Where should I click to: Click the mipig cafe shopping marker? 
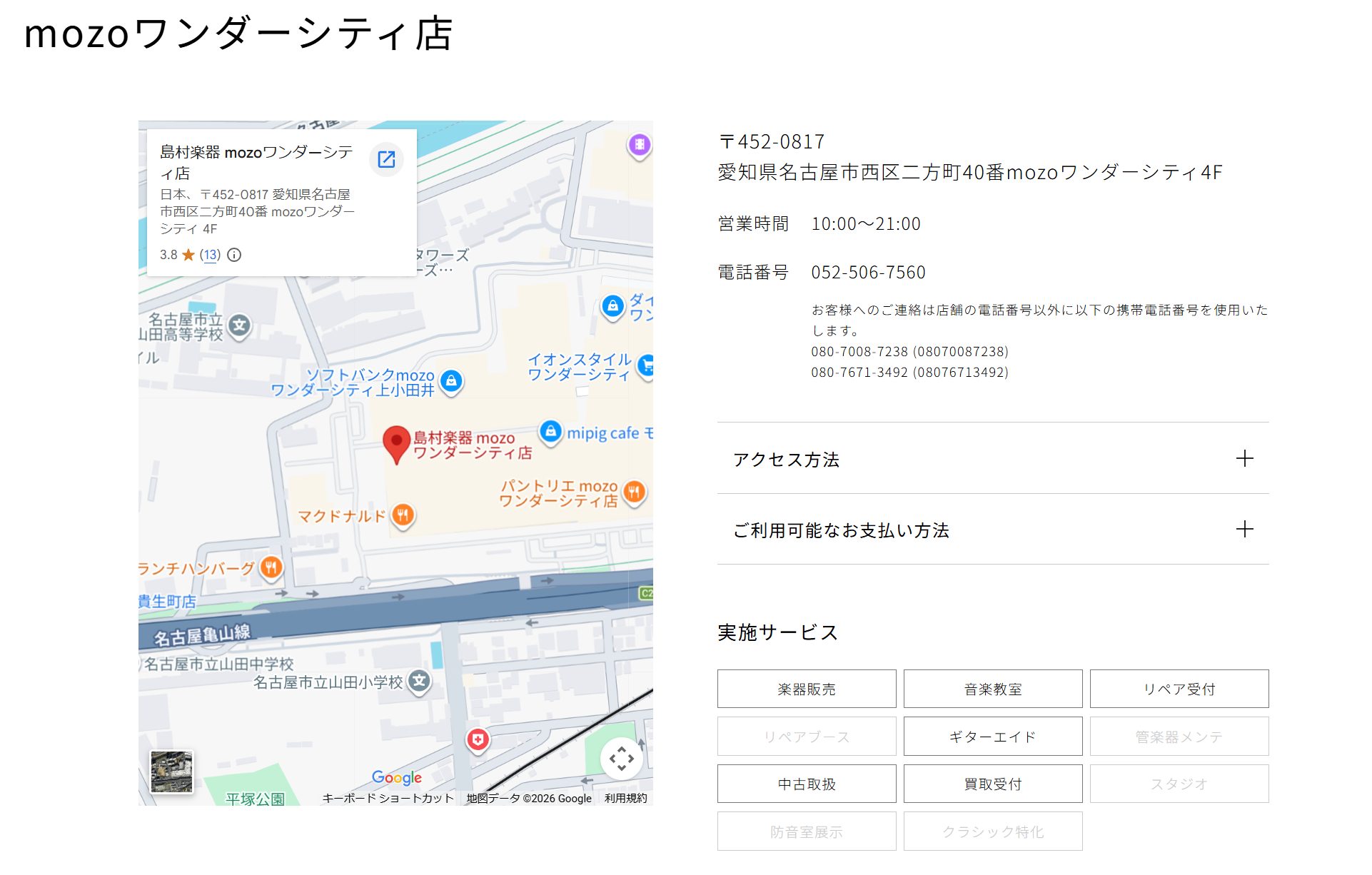pos(550,431)
